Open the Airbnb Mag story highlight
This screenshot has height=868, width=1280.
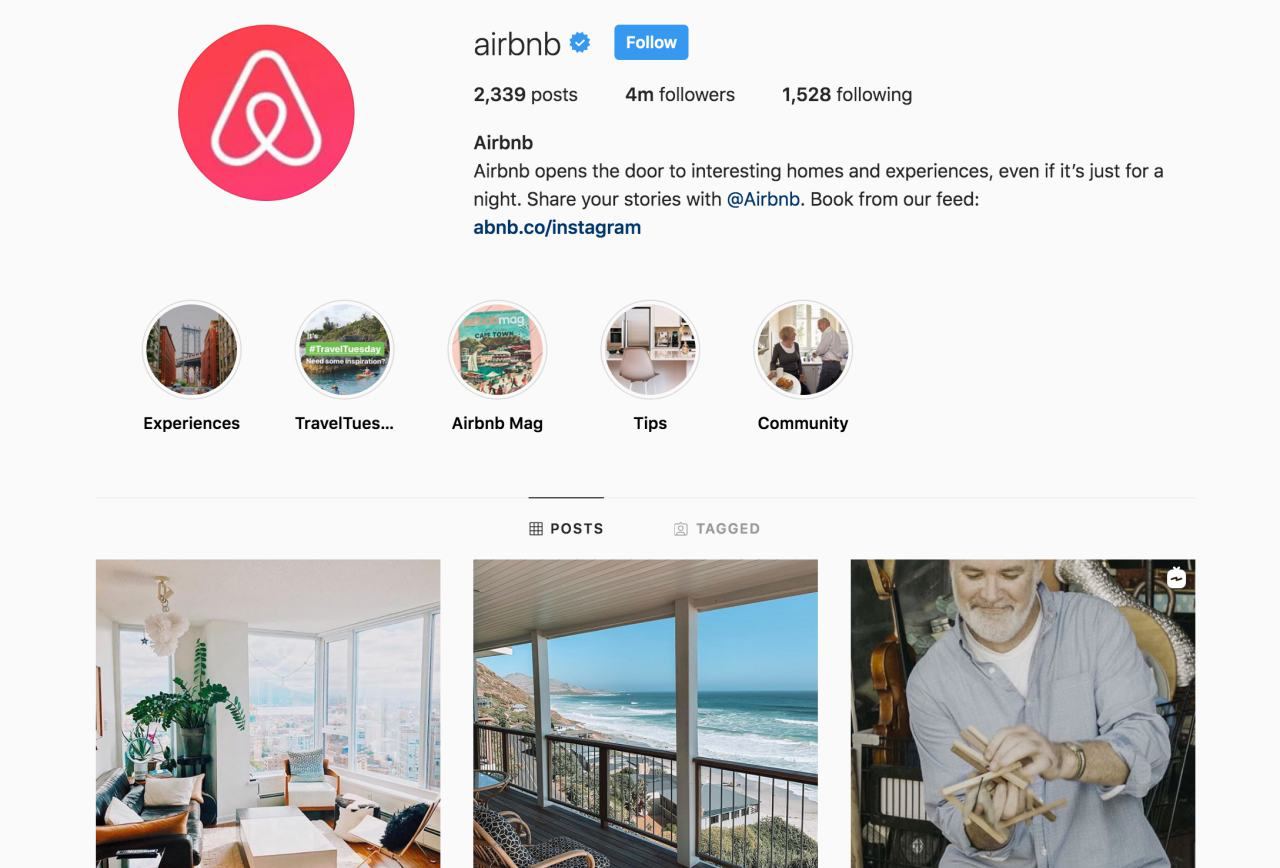tap(497, 350)
